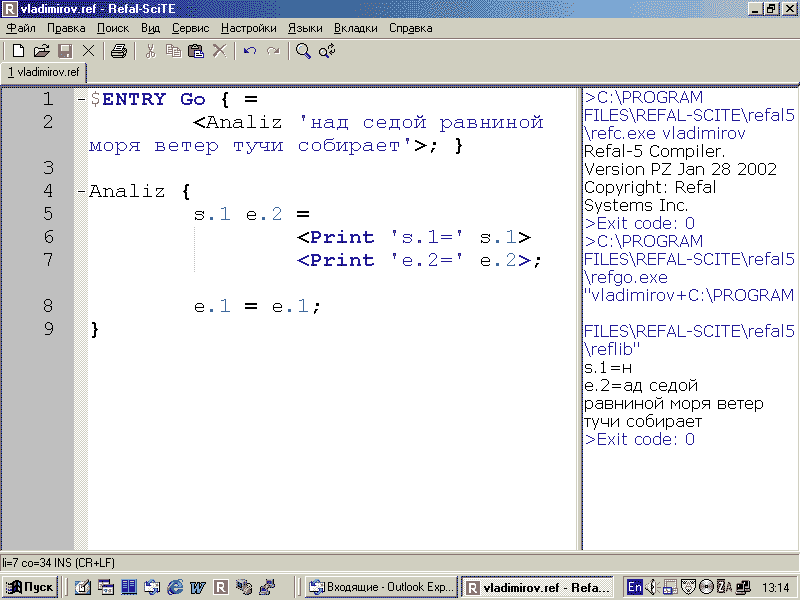Image resolution: width=800 pixels, height=600 pixels.
Task: Copy selection using the copy icon
Action: tap(173, 51)
